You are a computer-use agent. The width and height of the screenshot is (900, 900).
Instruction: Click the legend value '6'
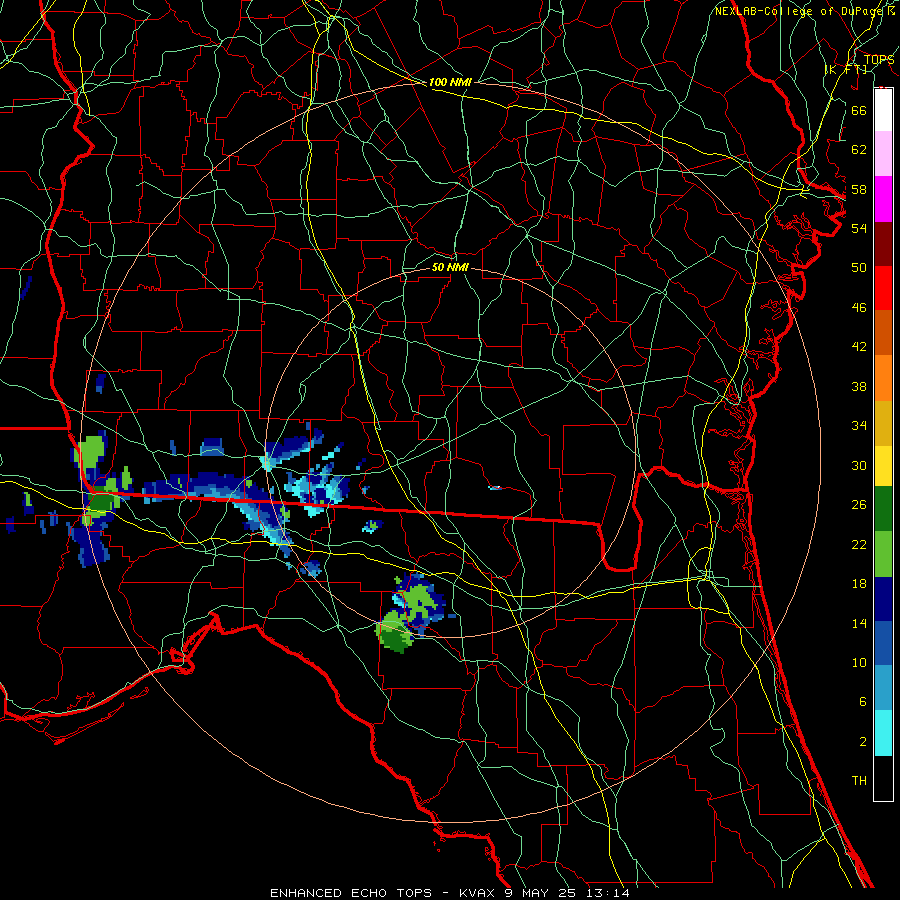click(863, 702)
